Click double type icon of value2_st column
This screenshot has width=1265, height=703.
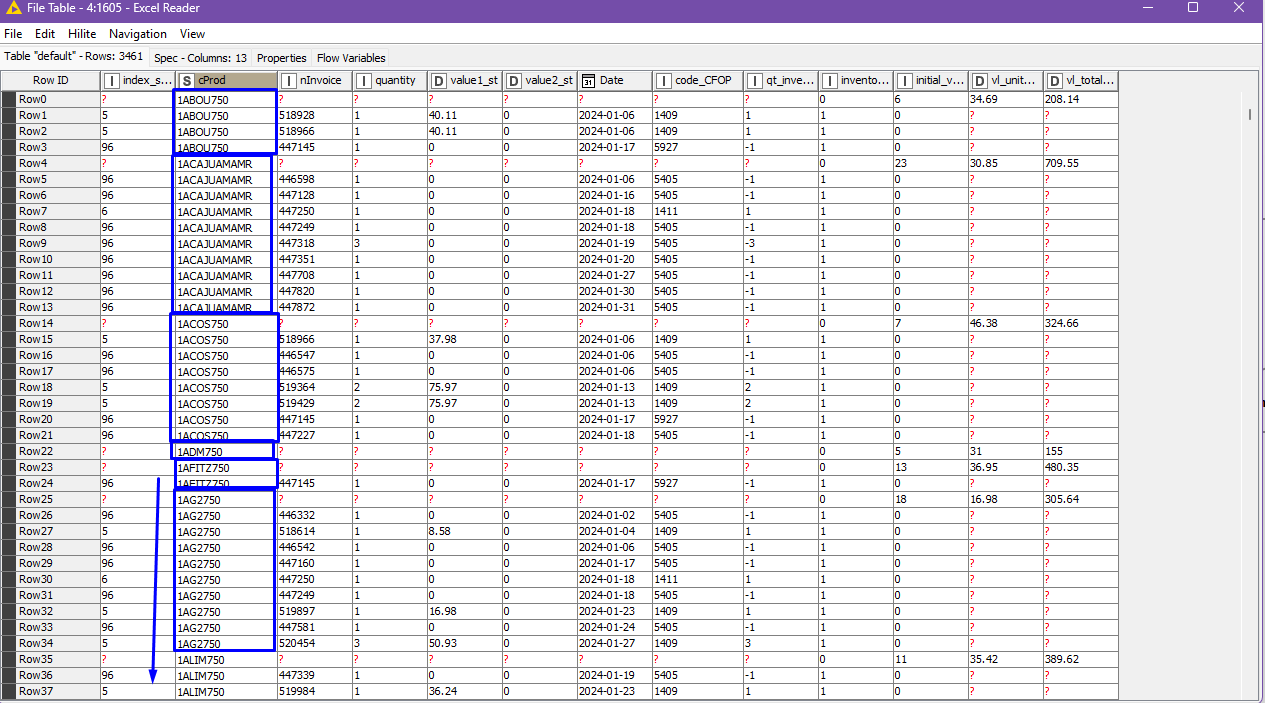point(513,80)
